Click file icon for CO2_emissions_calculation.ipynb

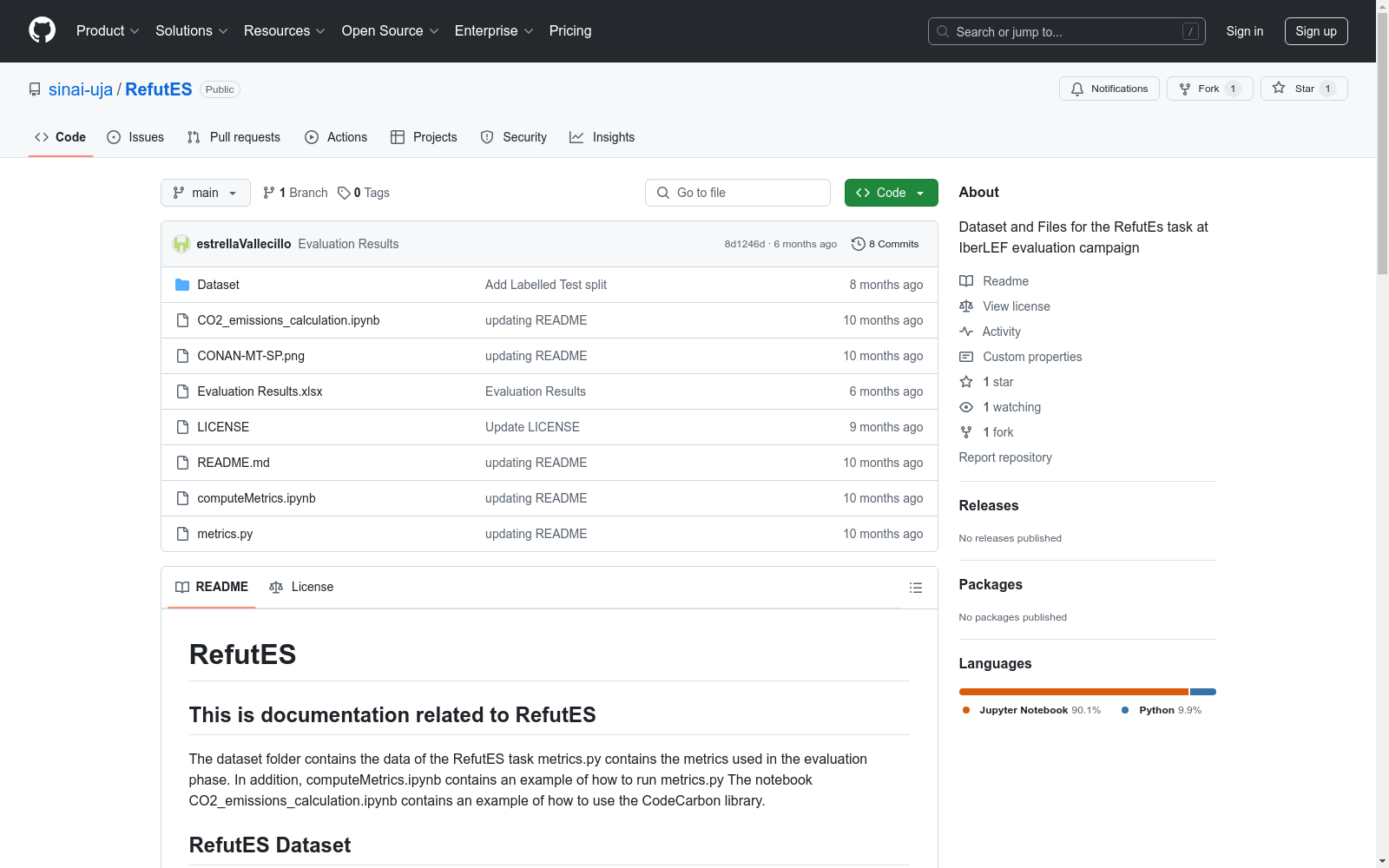click(x=182, y=320)
